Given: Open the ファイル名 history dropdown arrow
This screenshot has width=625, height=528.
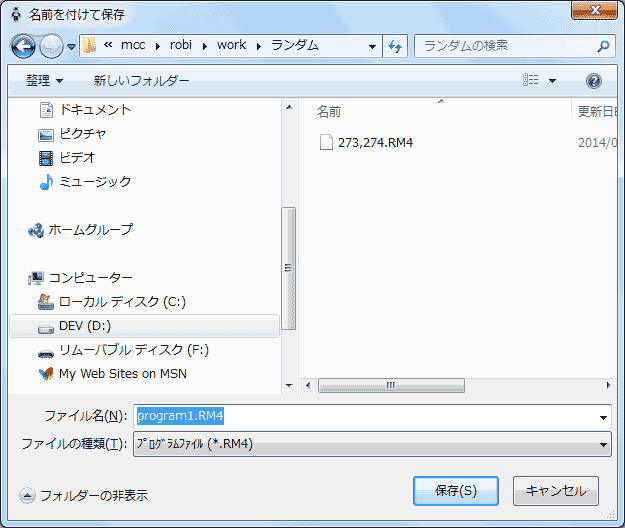Looking at the screenshot, I should coord(603,418).
